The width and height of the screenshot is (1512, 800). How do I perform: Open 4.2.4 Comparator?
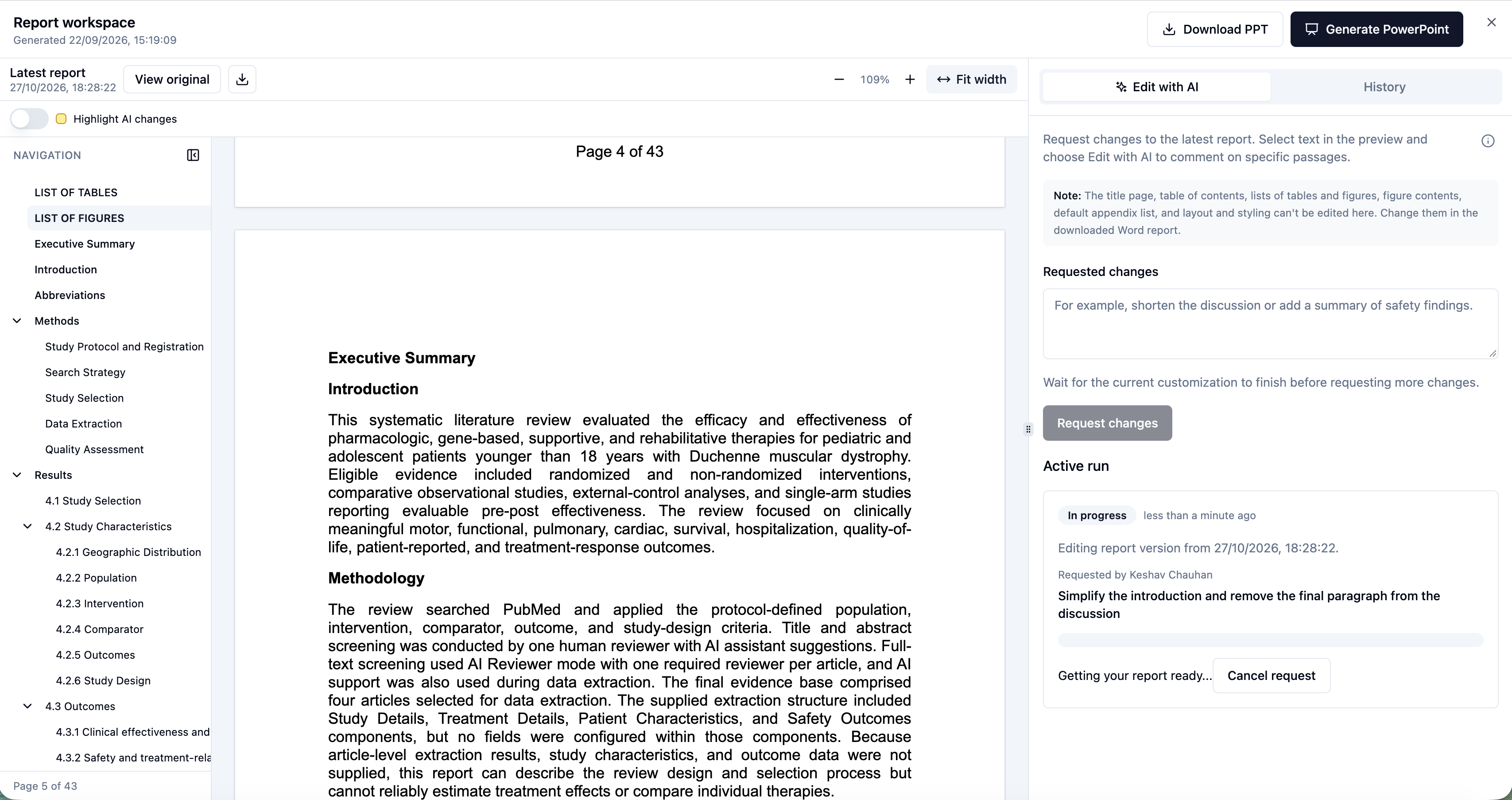coord(100,629)
